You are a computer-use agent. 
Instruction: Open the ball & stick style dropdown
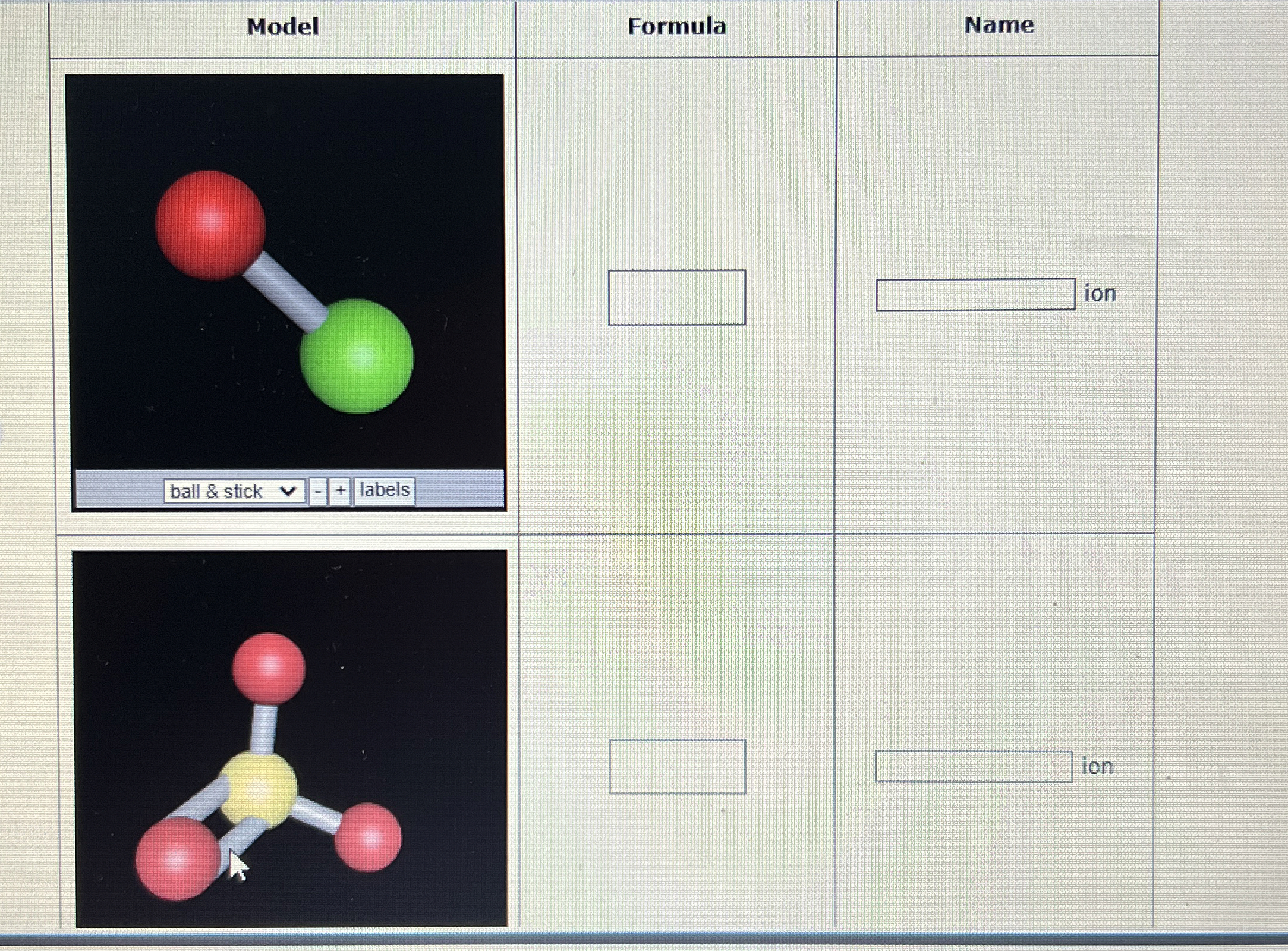tap(235, 492)
